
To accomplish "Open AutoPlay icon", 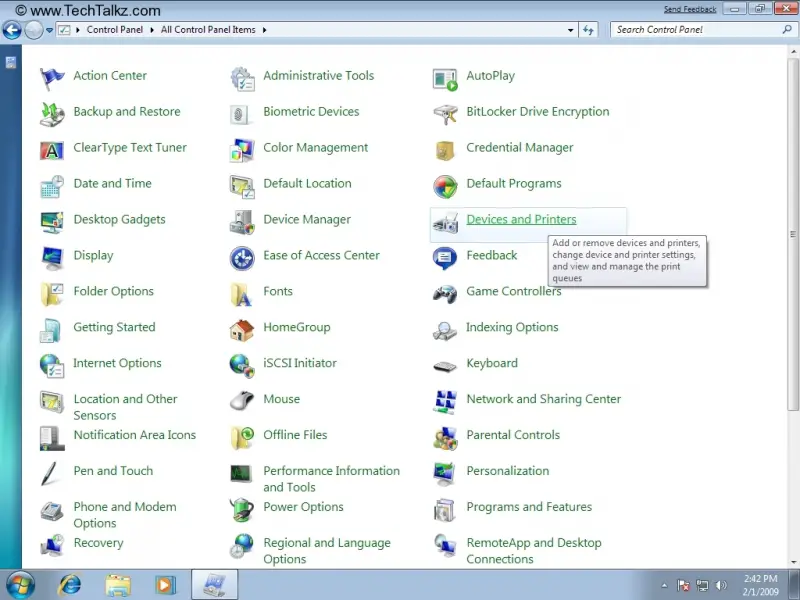I will (x=445, y=80).
